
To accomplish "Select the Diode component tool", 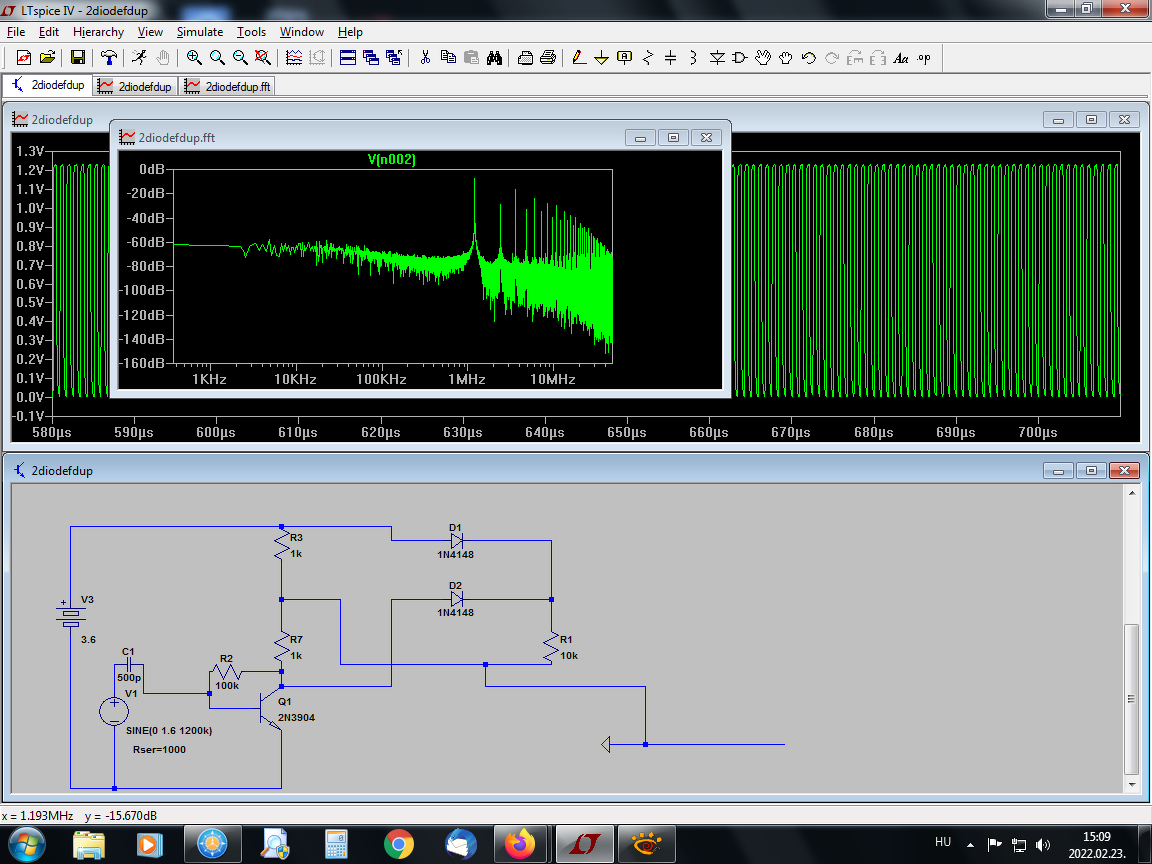I will click(716, 58).
